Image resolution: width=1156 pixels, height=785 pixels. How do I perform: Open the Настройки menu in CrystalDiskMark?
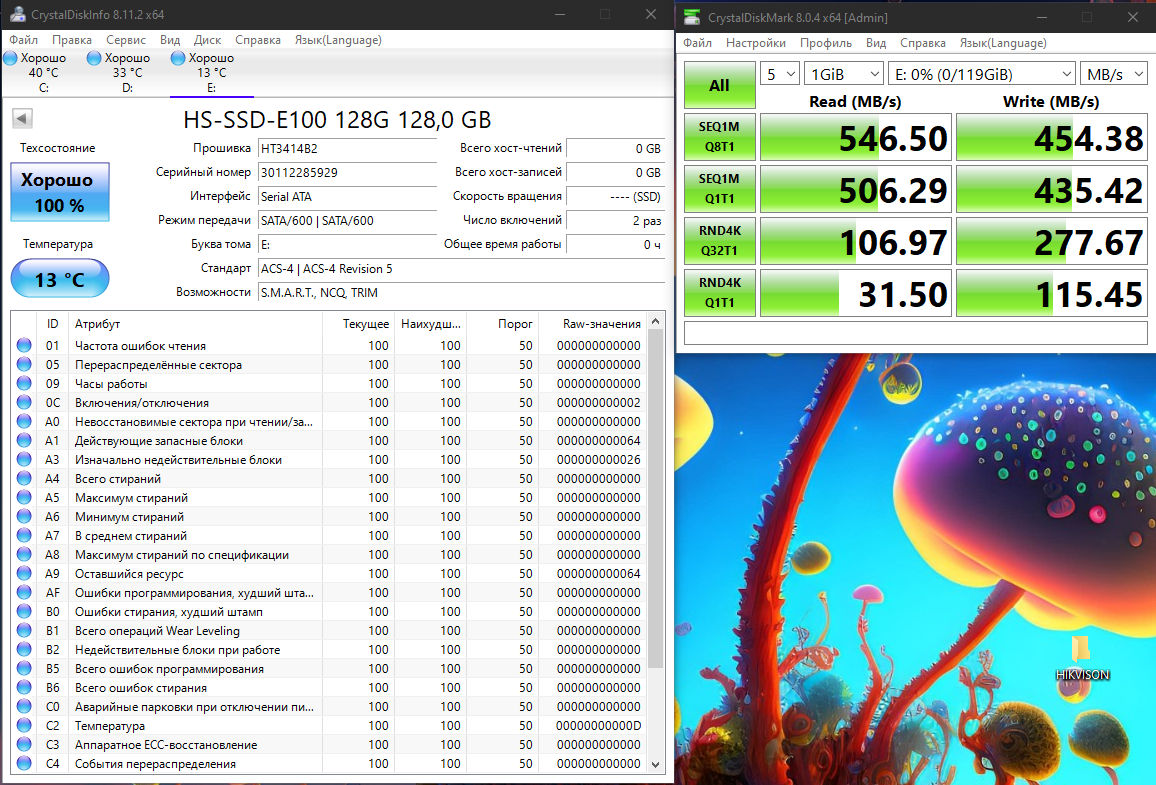[755, 43]
